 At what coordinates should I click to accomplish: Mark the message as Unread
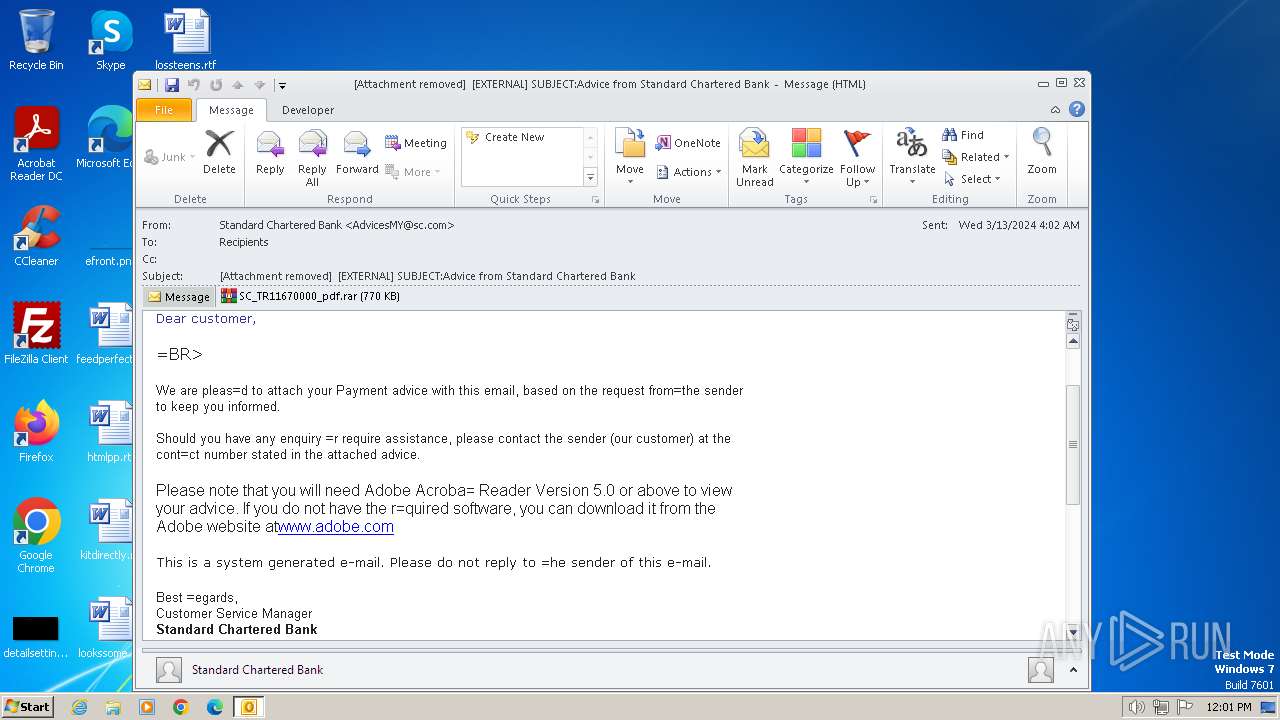(x=754, y=157)
